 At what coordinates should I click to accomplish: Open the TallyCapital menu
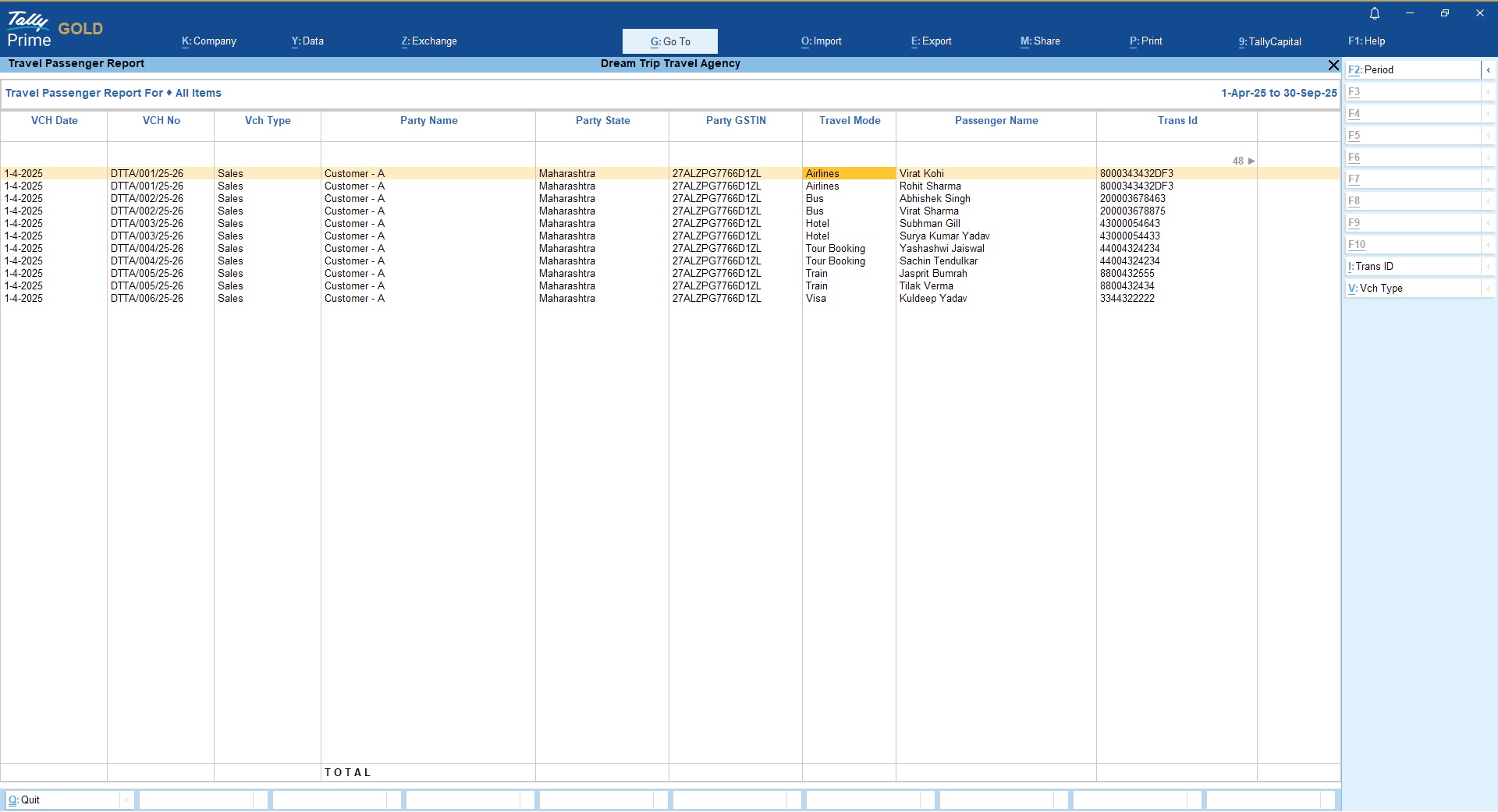(x=1269, y=42)
